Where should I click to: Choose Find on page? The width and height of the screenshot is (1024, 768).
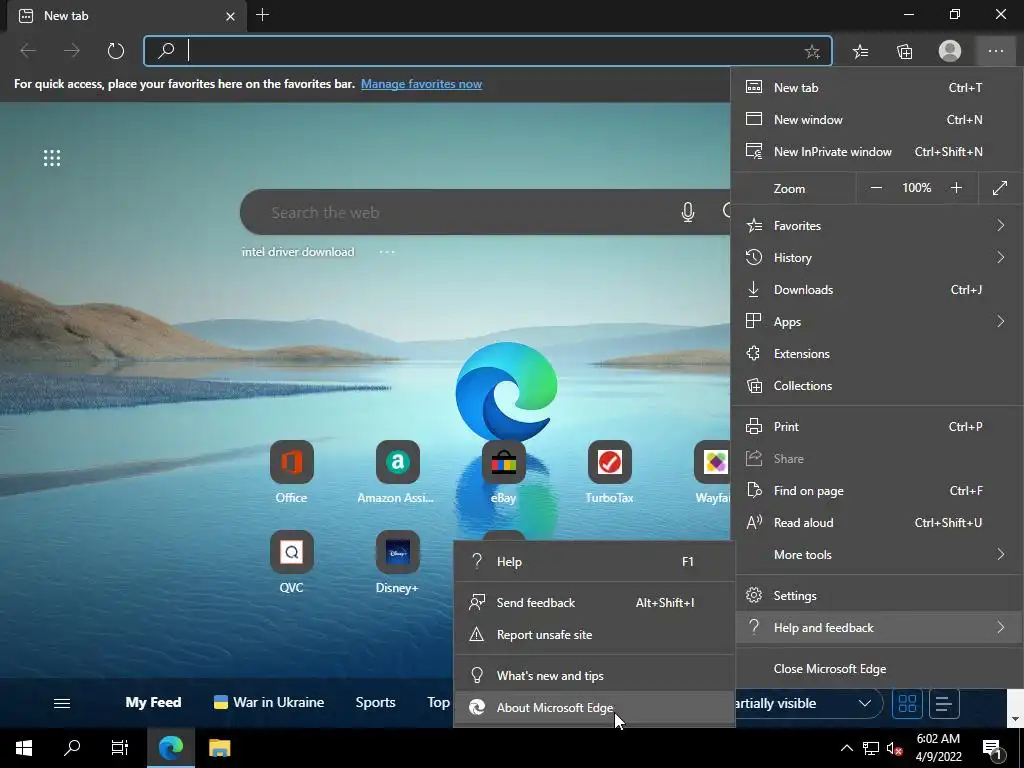pyautogui.click(x=877, y=490)
